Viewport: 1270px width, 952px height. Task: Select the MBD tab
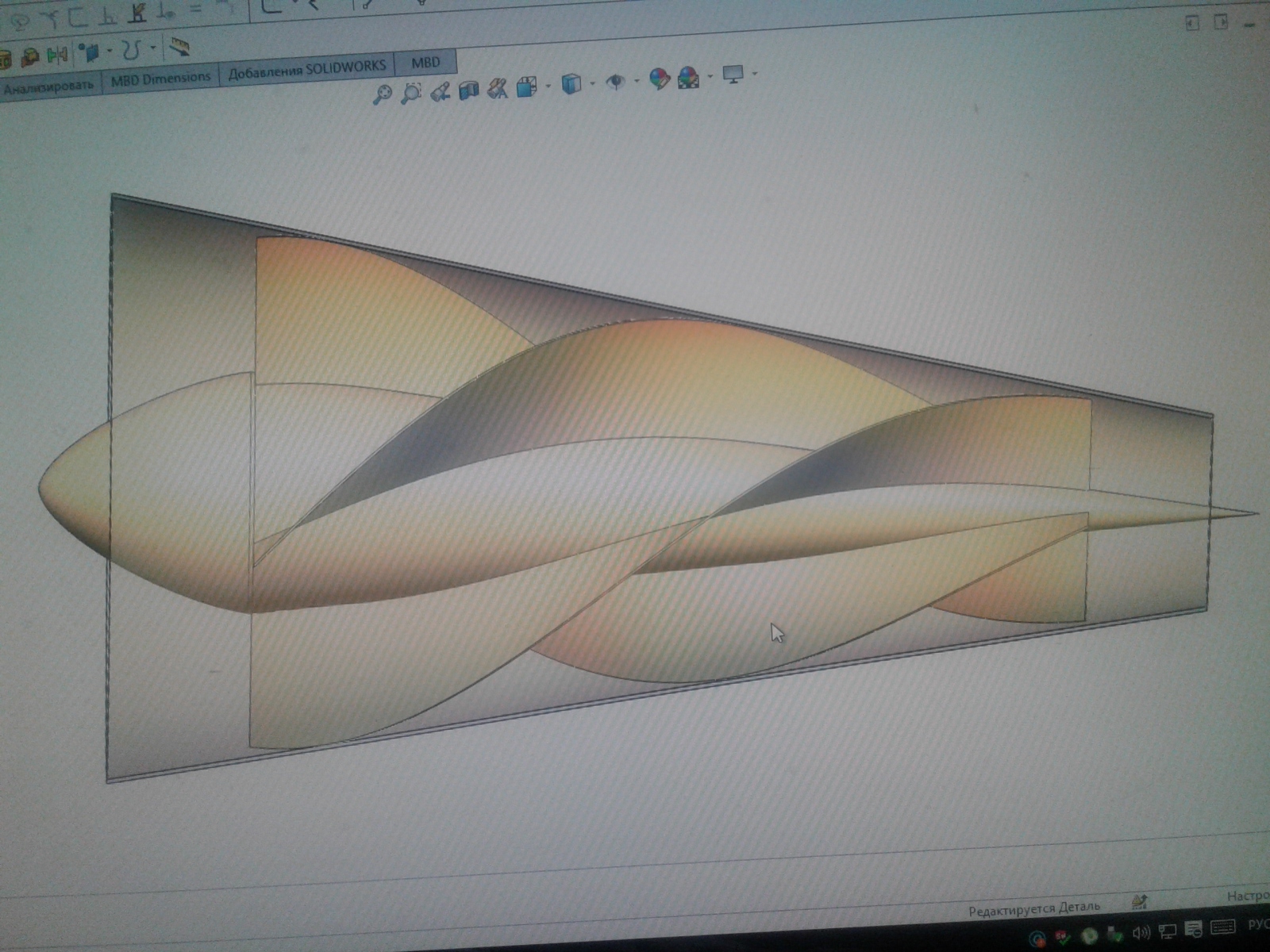(425, 63)
